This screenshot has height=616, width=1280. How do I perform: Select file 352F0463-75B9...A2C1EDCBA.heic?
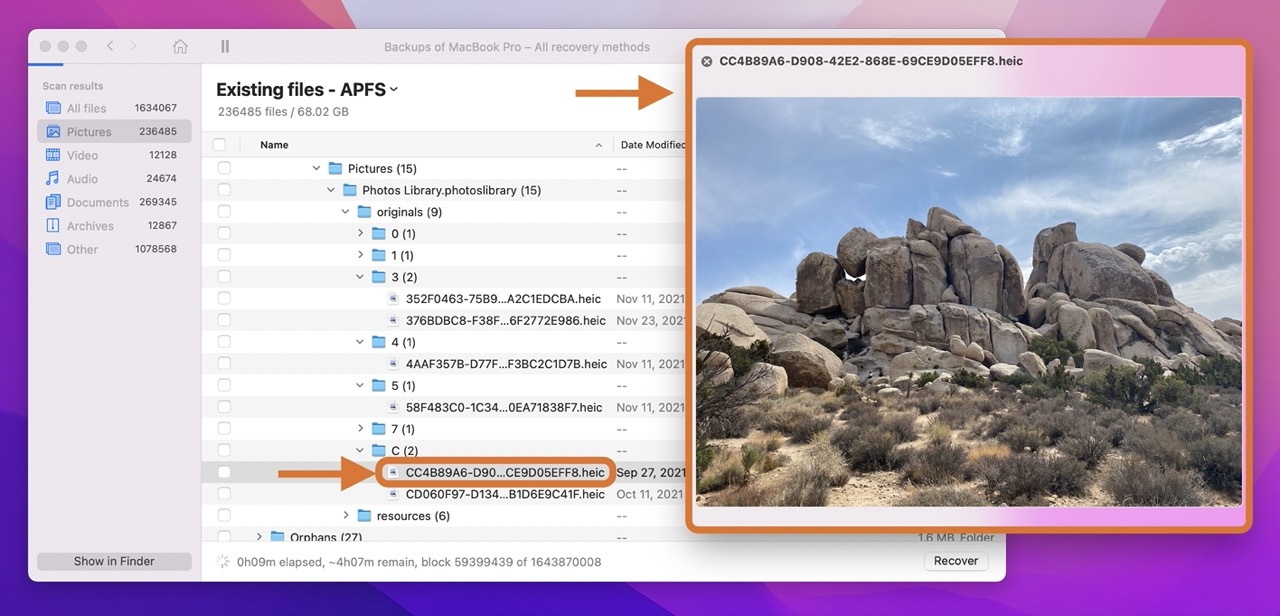click(503, 298)
